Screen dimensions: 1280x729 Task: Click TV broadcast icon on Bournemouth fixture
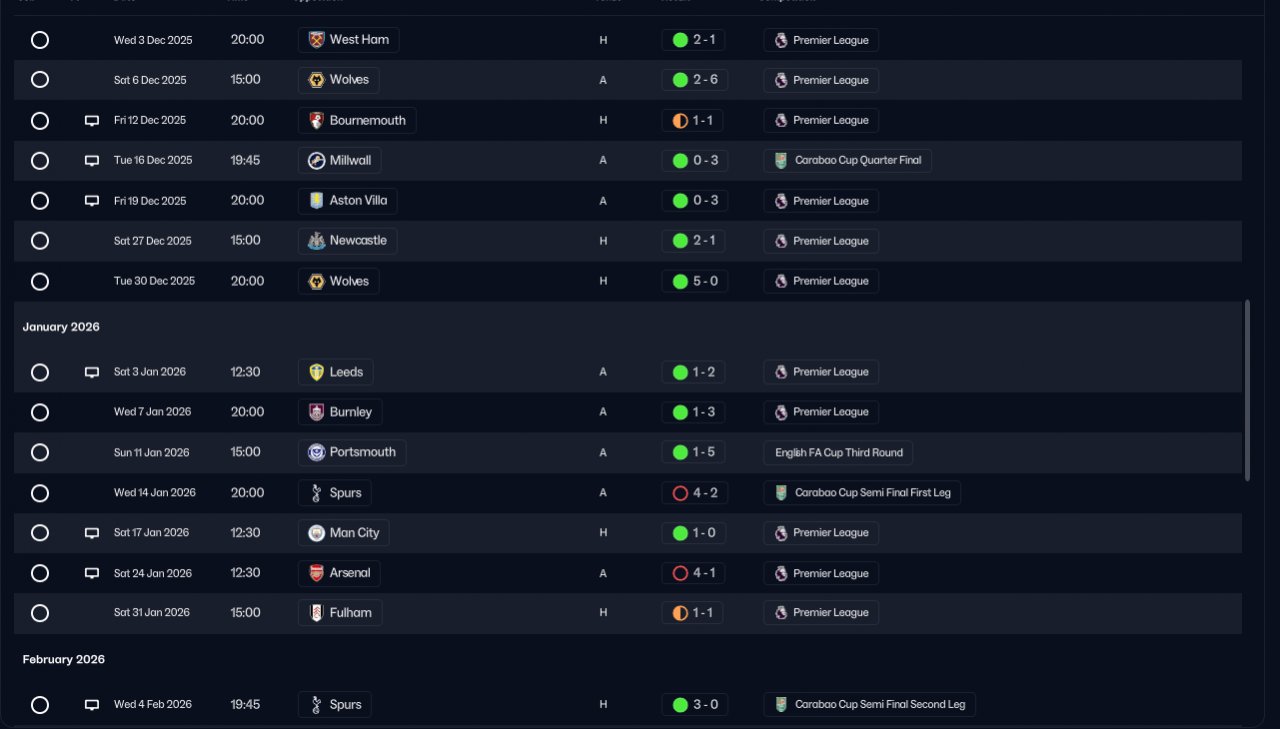(92, 121)
